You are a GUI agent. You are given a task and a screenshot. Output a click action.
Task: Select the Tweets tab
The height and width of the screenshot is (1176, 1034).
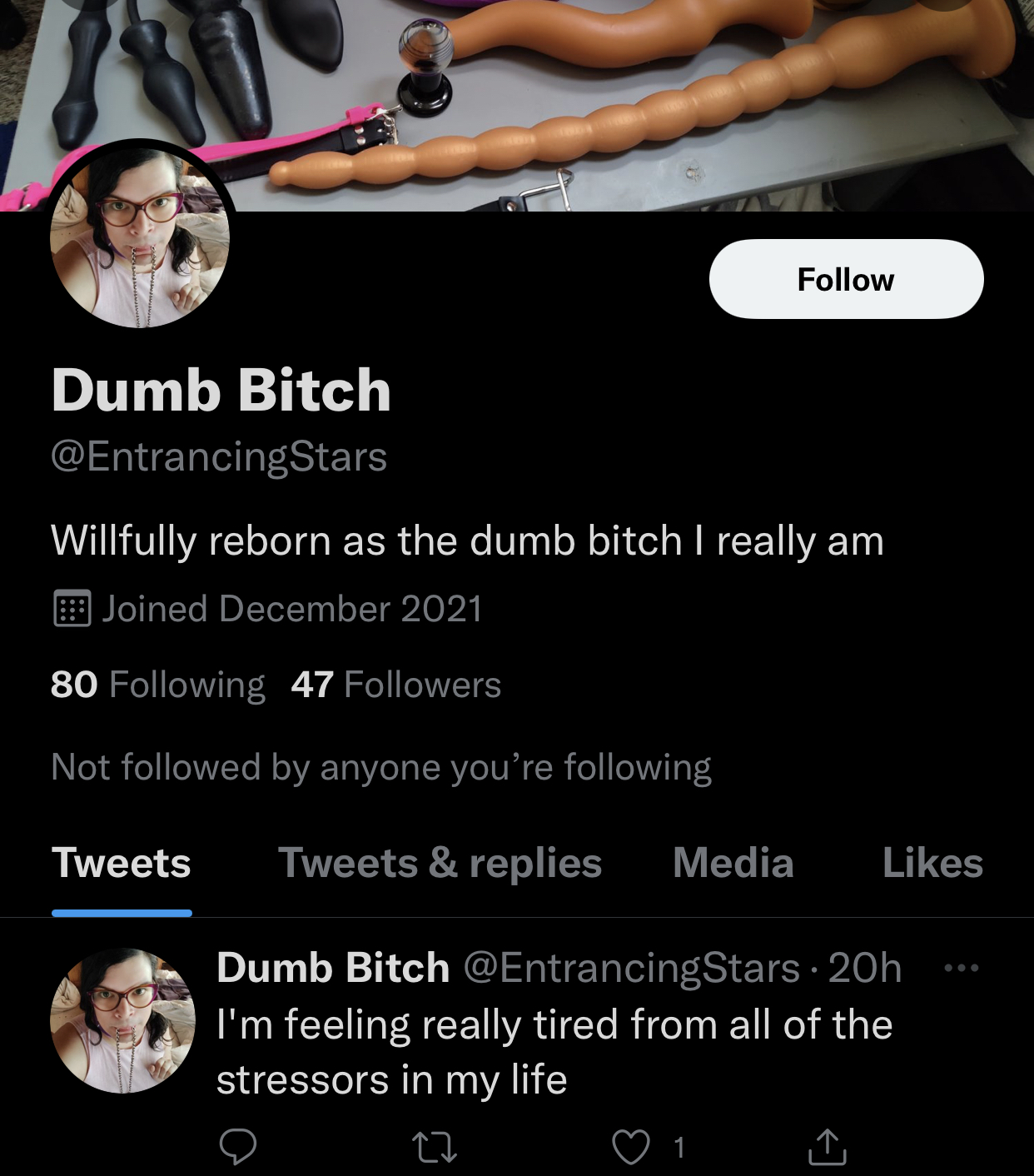click(x=122, y=863)
